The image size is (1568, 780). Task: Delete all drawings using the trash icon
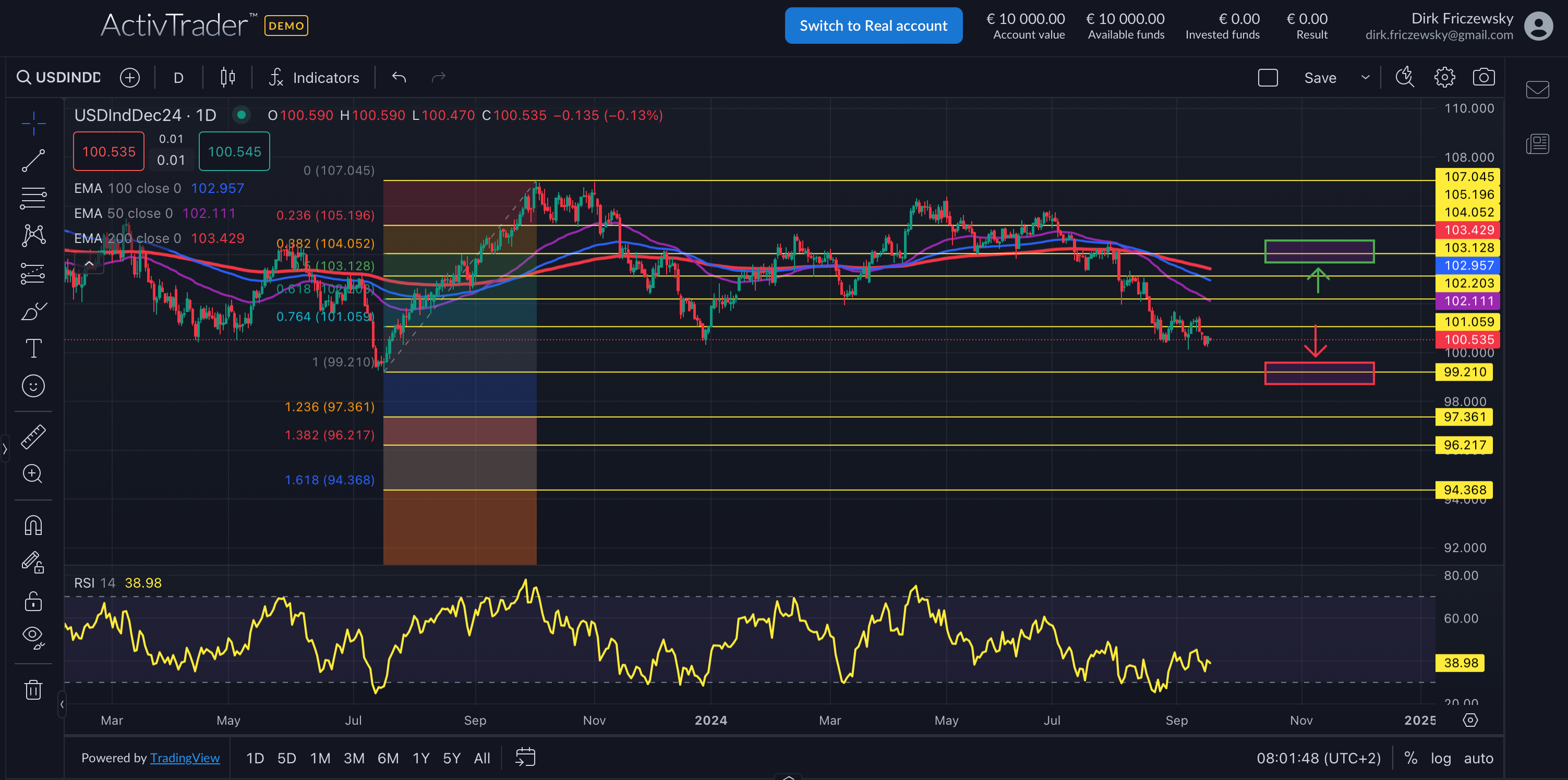[33, 689]
